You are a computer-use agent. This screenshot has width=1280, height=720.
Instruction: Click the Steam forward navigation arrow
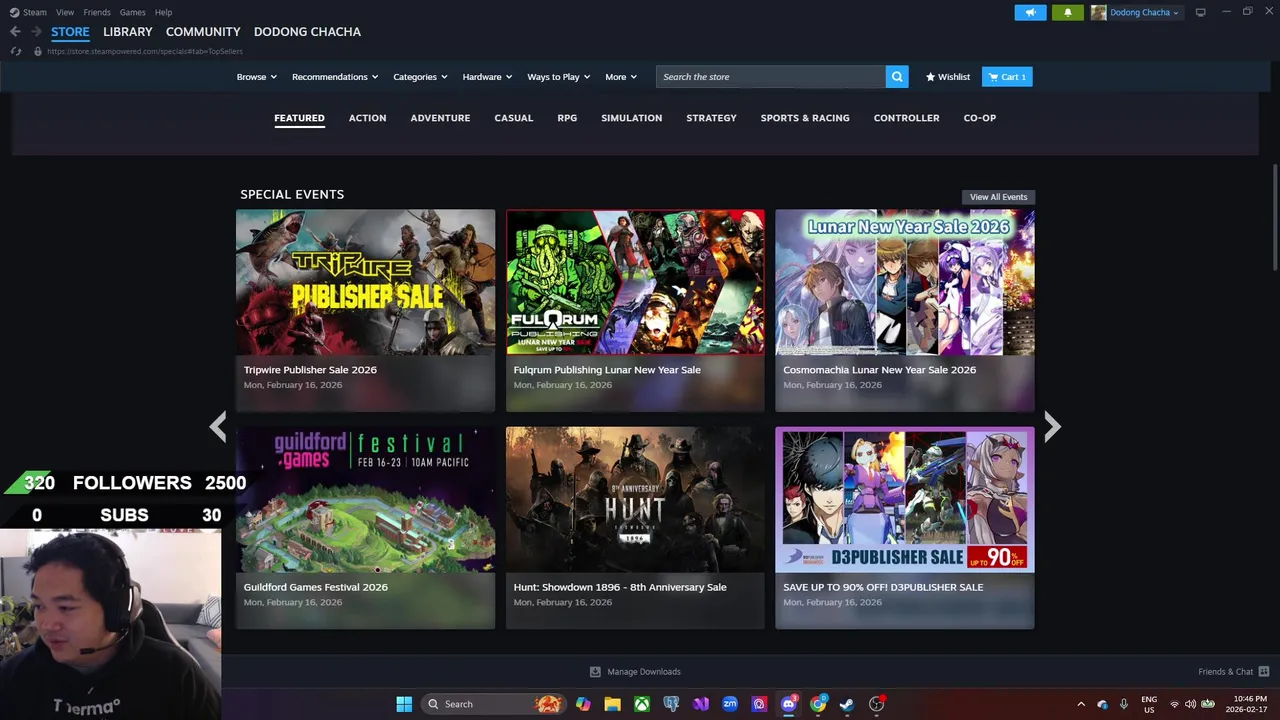(x=36, y=32)
